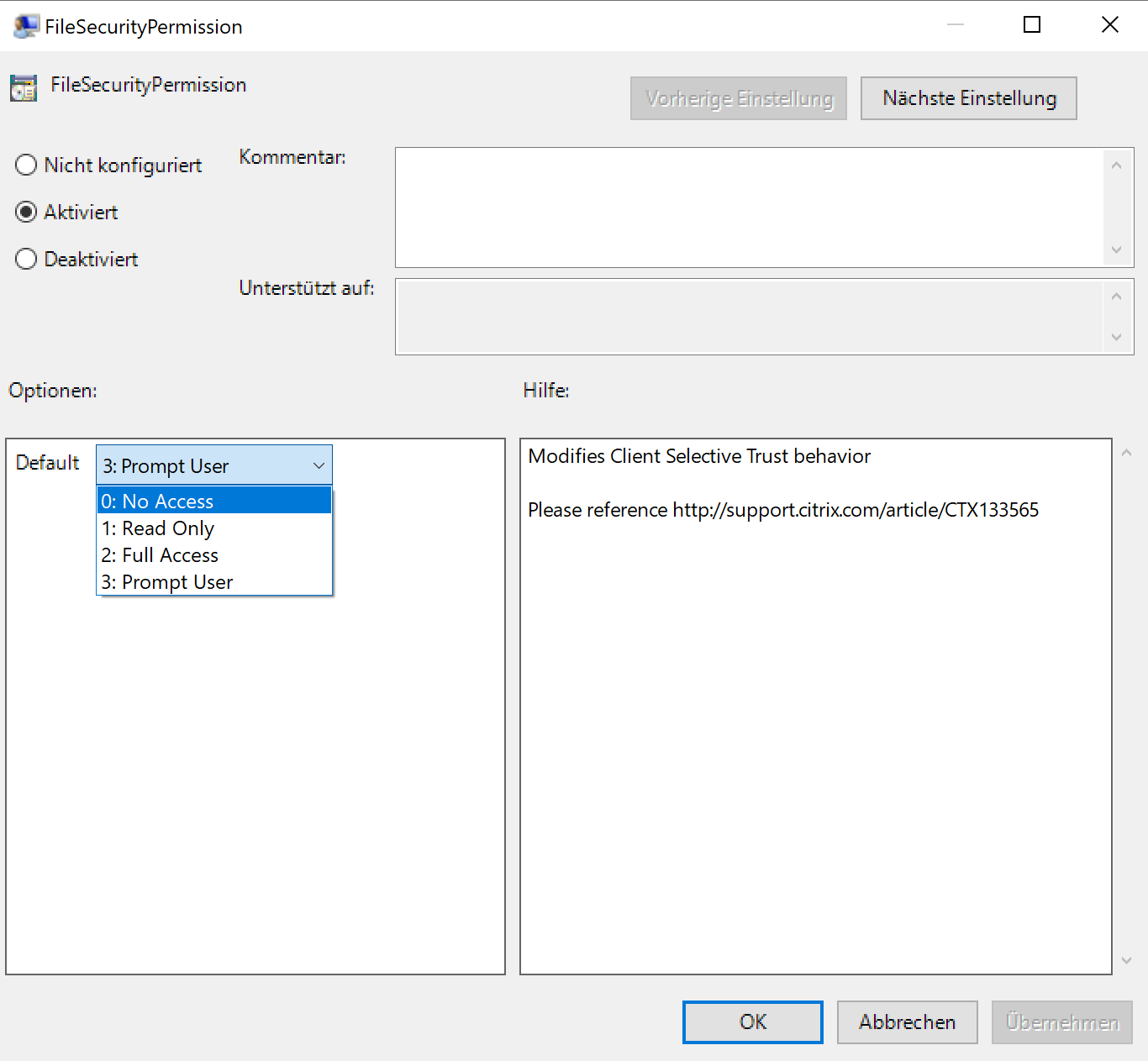Click the Unterstützt auf scroll down arrow
The width and height of the screenshot is (1148, 1061).
(x=1116, y=338)
